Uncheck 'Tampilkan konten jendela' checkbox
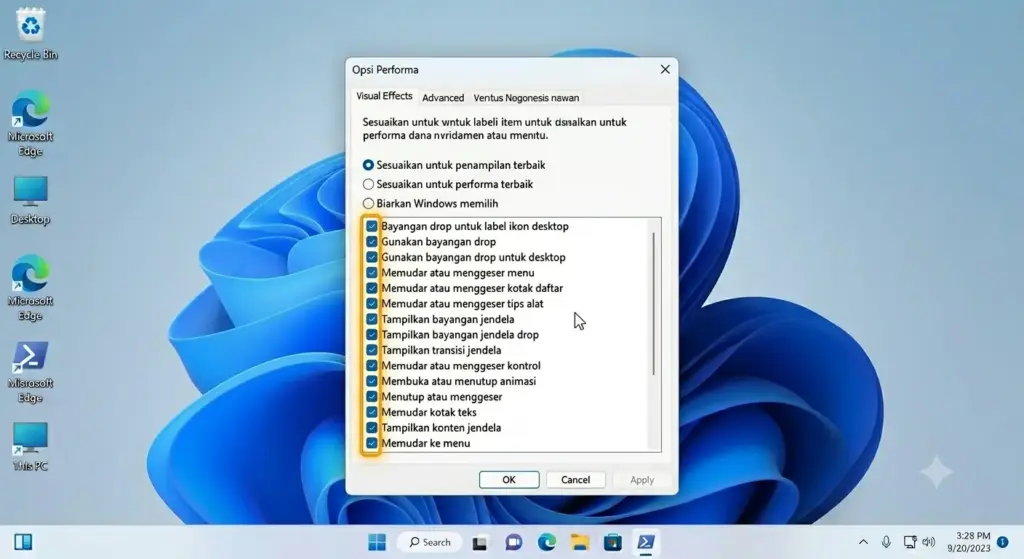This screenshot has height=559, width=1024. point(372,428)
